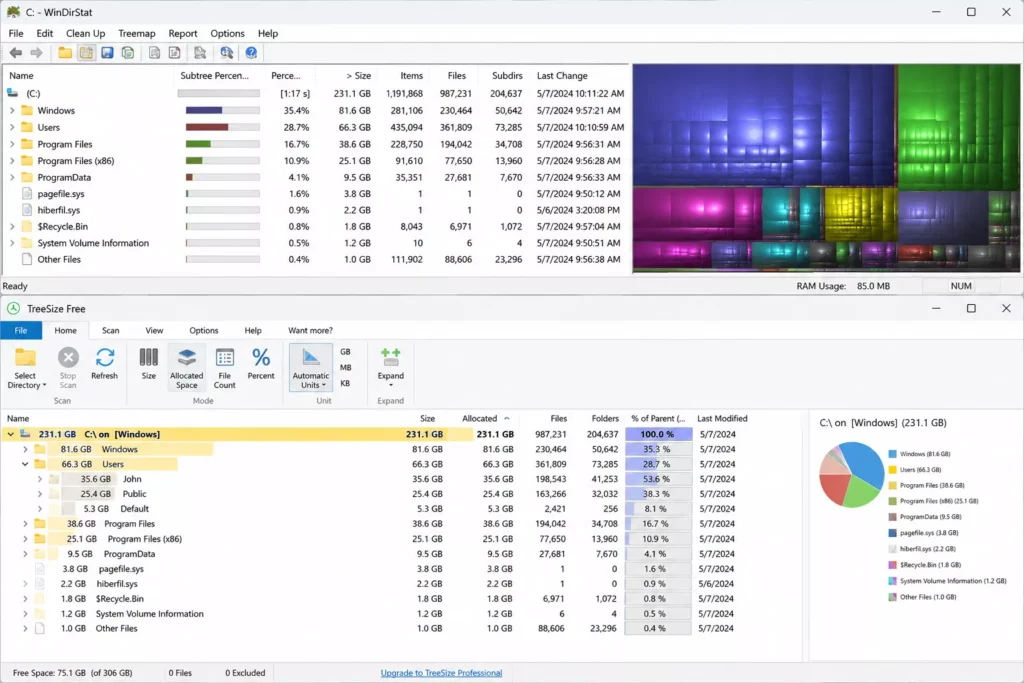The height and width of the screenshot is (683, 1024).
Task: Open the Report menu in WinDirStat
Action: click(x=183, y=33)
